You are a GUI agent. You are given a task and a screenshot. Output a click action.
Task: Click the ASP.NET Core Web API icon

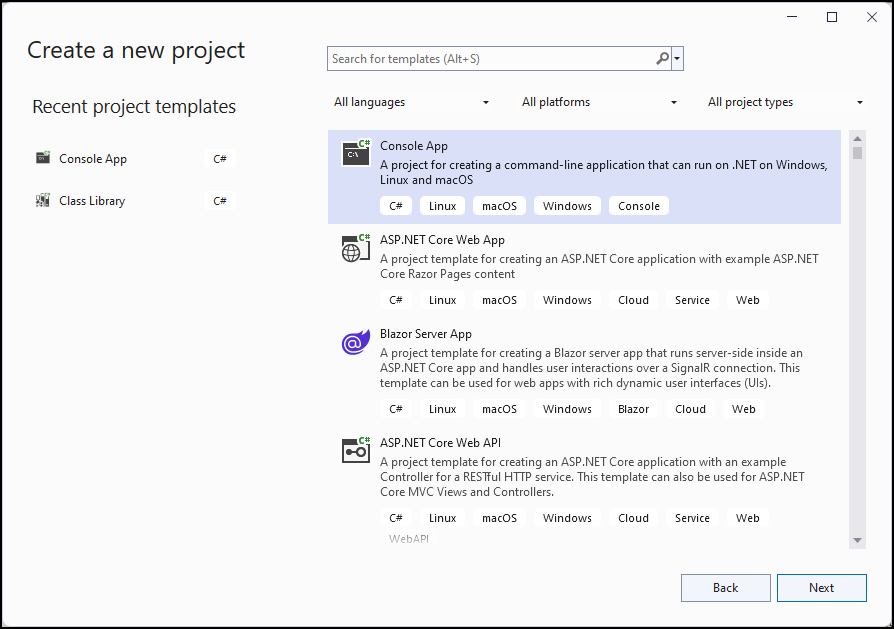[x=355, y=450]
